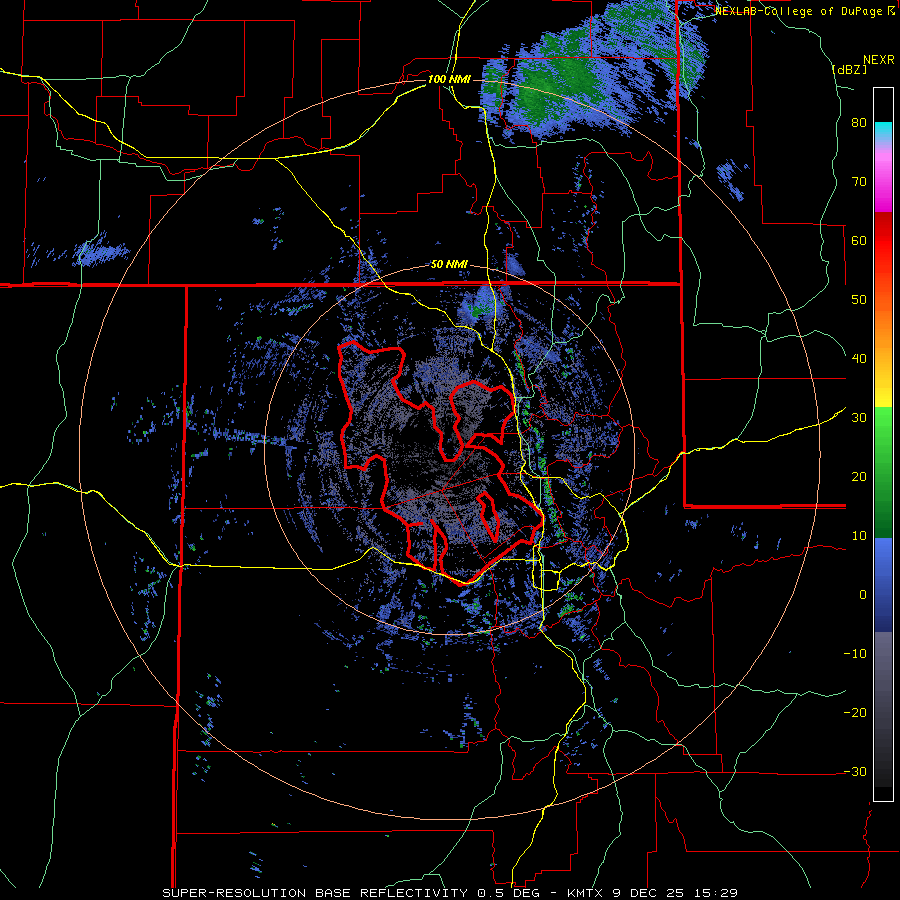This screenshot has width=900, height=900.
Task: Click the 80 value on the dBZ scale
Action: [859, 122]
